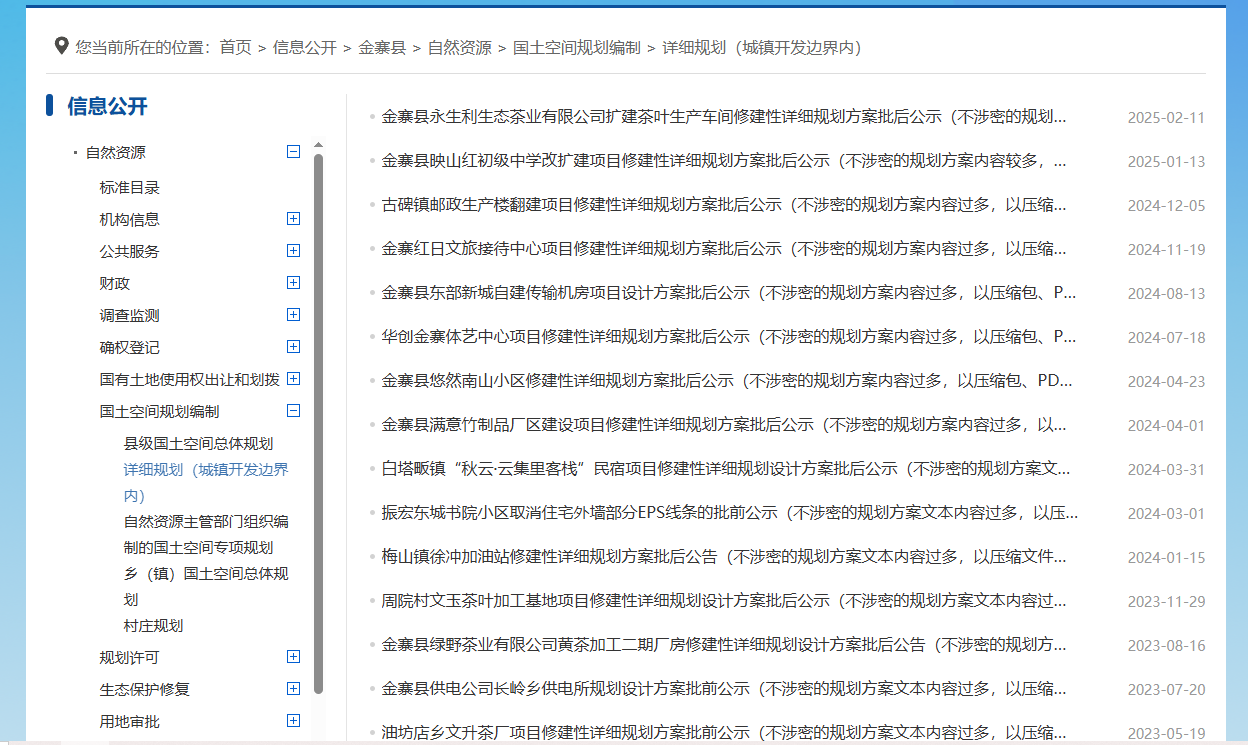1248x745 pixels.
Task: Collapse the 自然资源 tree node
Action: pyautogui.click(x=293, y=152)
